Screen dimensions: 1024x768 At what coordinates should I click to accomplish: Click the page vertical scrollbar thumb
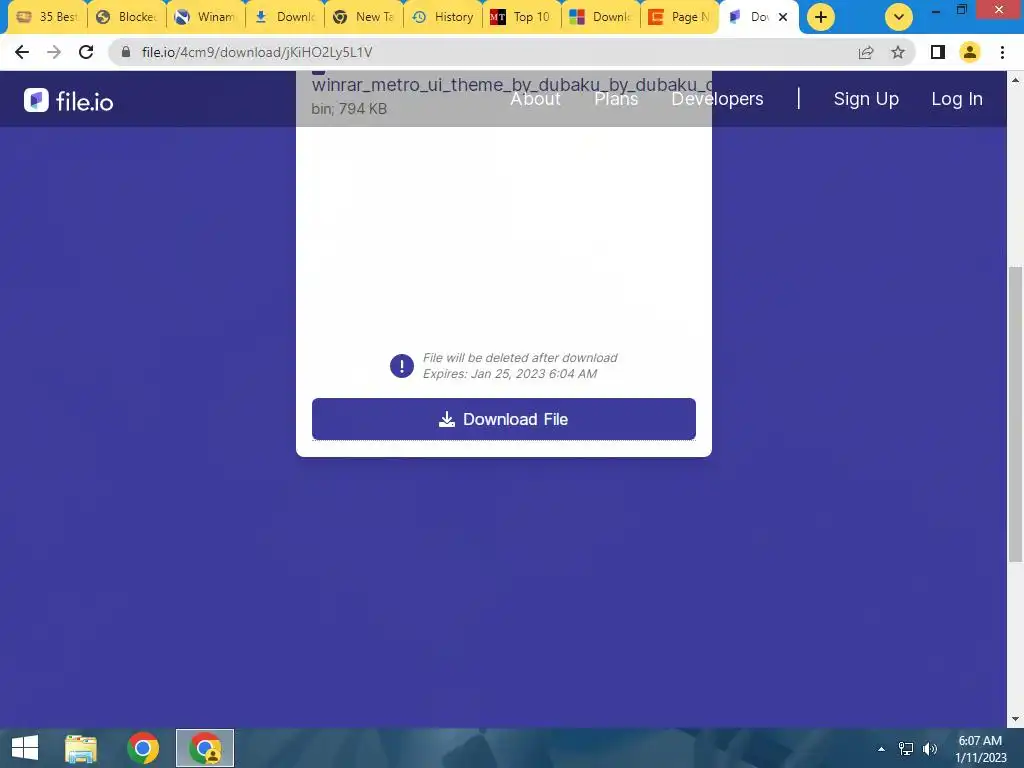[x=1015, y=414]
